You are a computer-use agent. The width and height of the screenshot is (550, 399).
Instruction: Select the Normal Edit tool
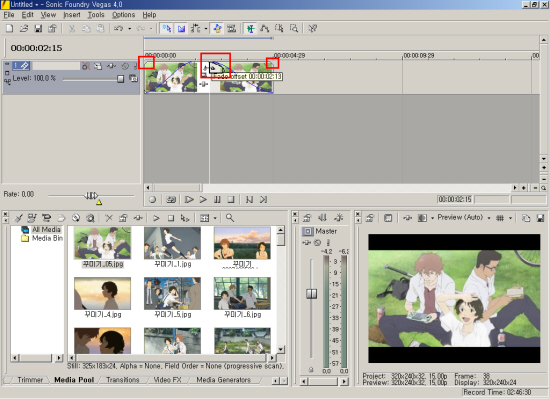250,28
